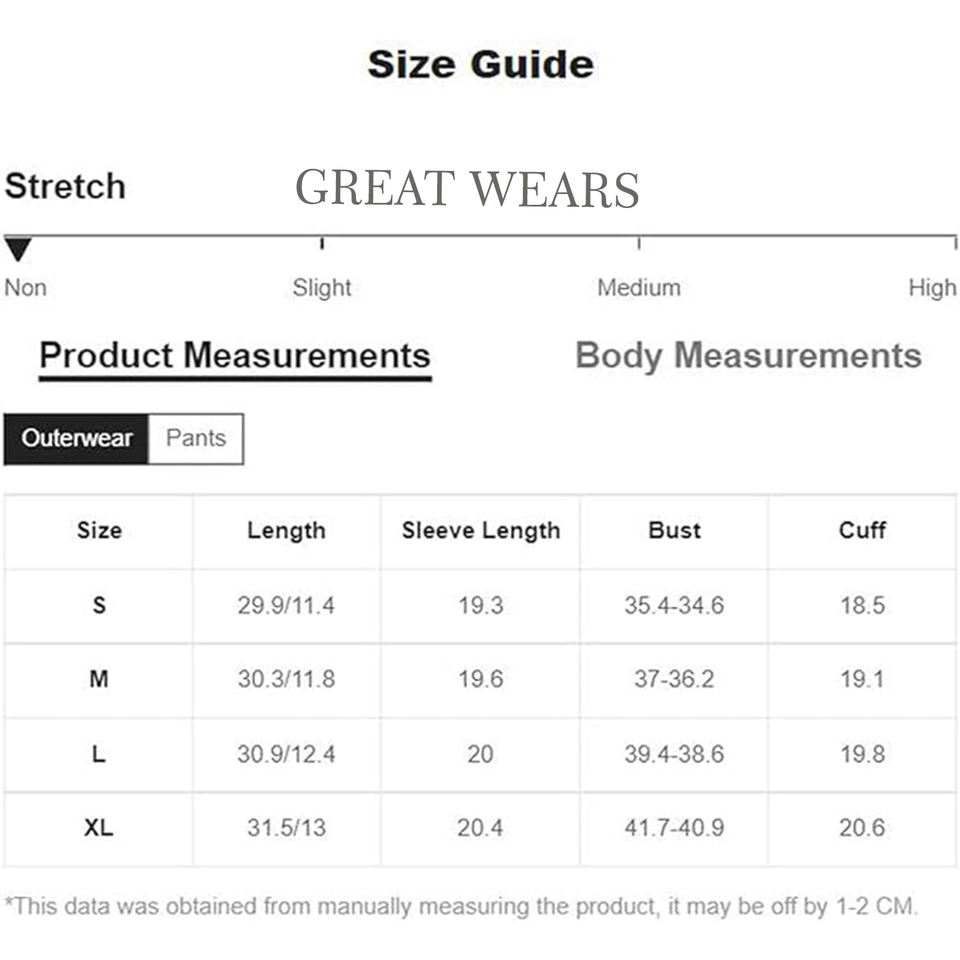This screenshot has height=960, width=960.
Task: Click the Slight stretch level label
Action: pos(322,288)
